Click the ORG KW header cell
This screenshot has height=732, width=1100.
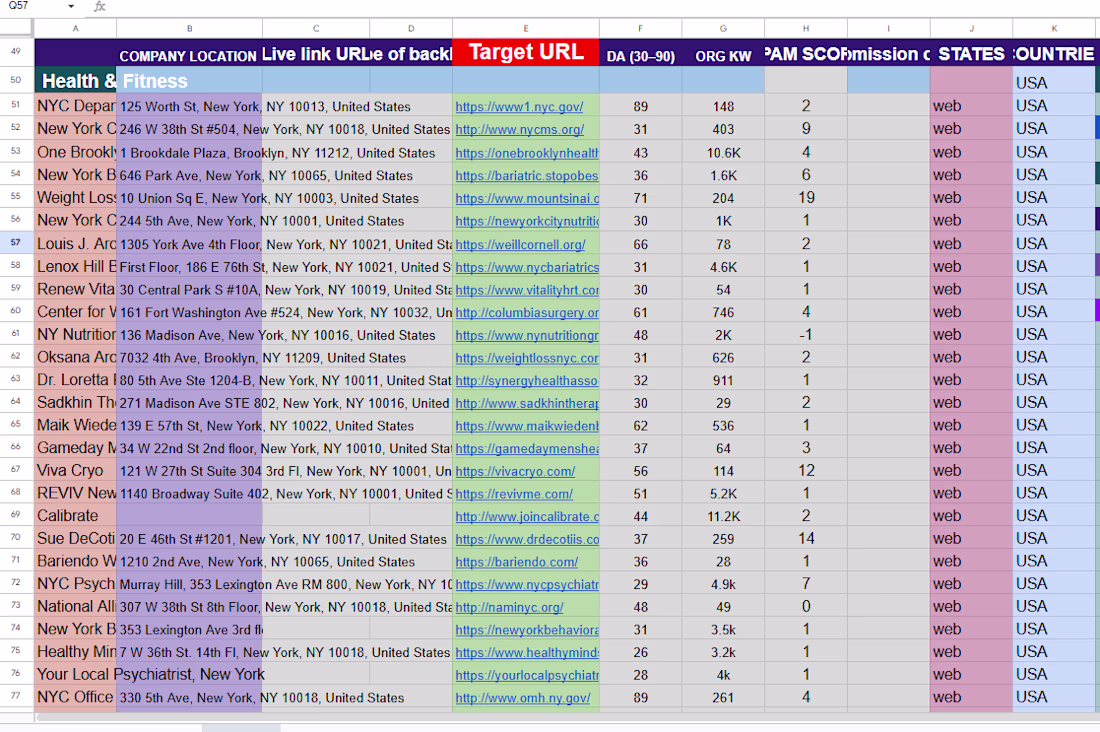[723, 55]
